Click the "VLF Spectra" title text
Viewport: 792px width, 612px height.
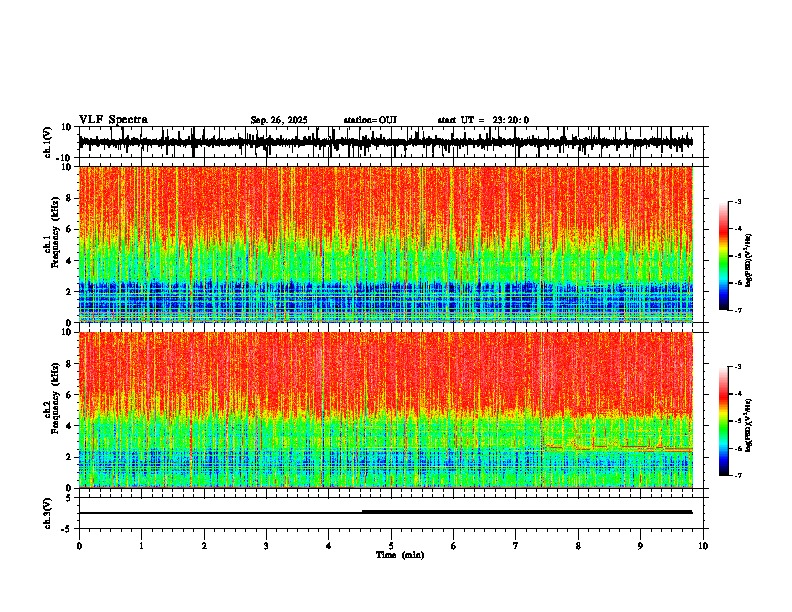(113, 120)
